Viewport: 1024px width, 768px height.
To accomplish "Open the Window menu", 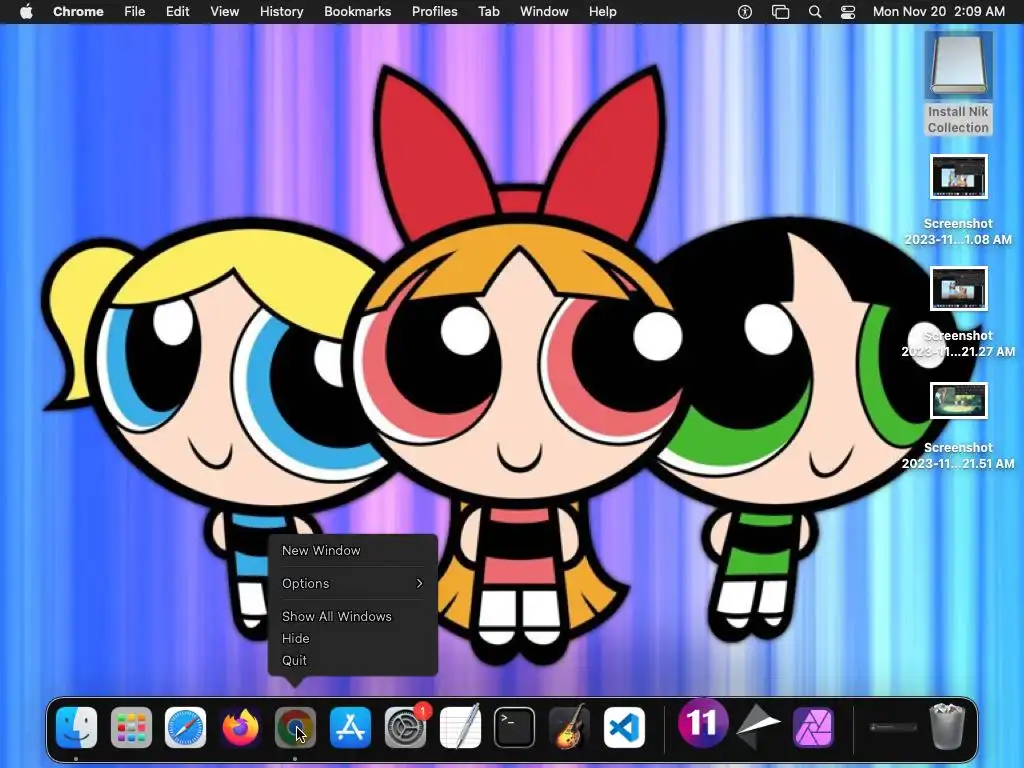I will coord(544,12).
